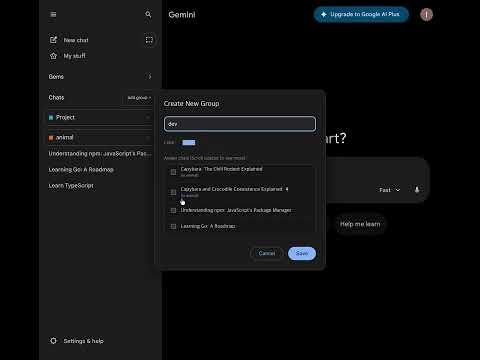The height and width of the screenshot is (360, 480).
Task: Click the Capybara Chill Rodent Explained title
Action: pyautogui.click(x=221, y=169)
